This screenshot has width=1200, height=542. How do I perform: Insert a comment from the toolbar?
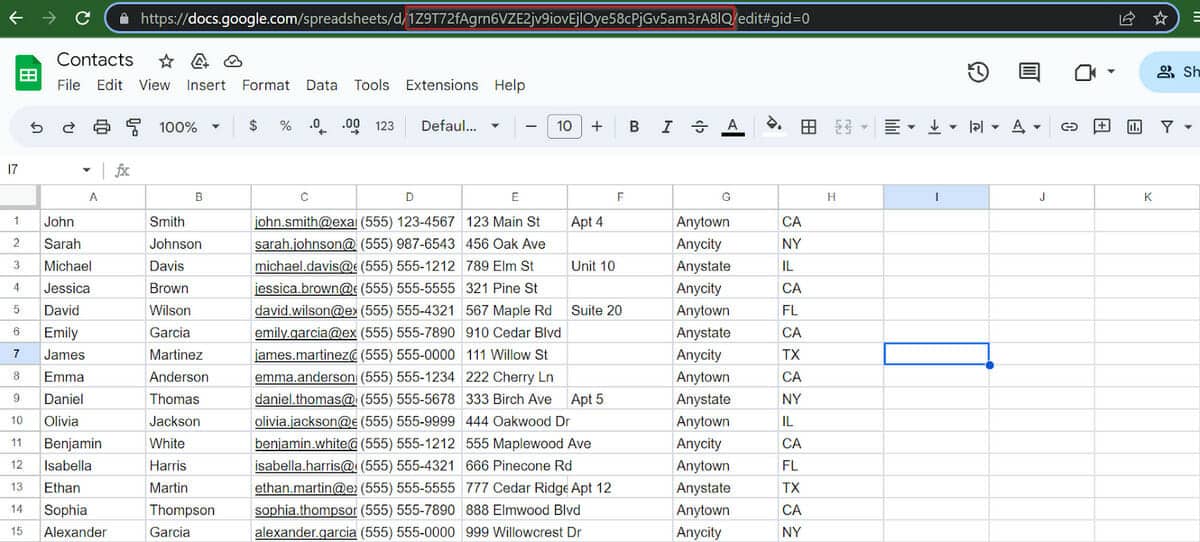coord(1102,126)
